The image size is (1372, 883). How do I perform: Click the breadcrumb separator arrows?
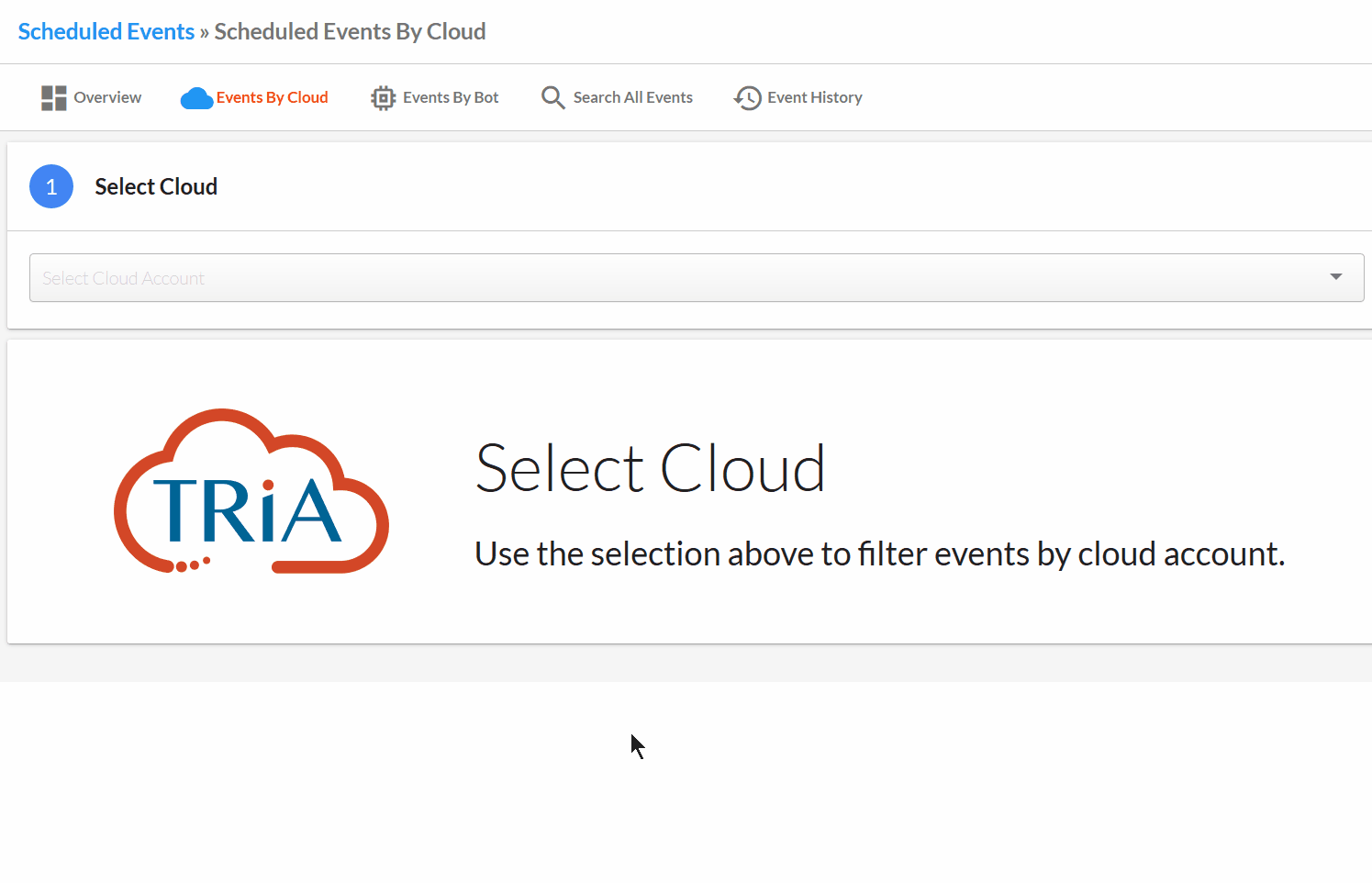tap(205, 32)
